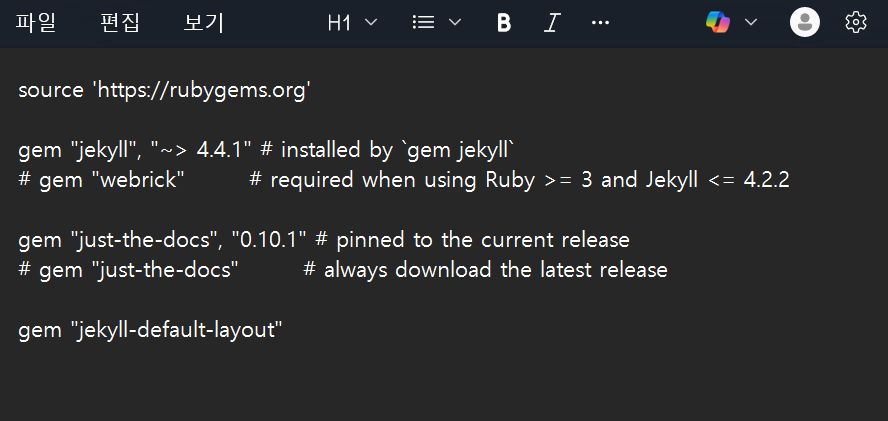Expand the chevron next to Copilot
Screen dimensions: 888x421
[750, 23]
